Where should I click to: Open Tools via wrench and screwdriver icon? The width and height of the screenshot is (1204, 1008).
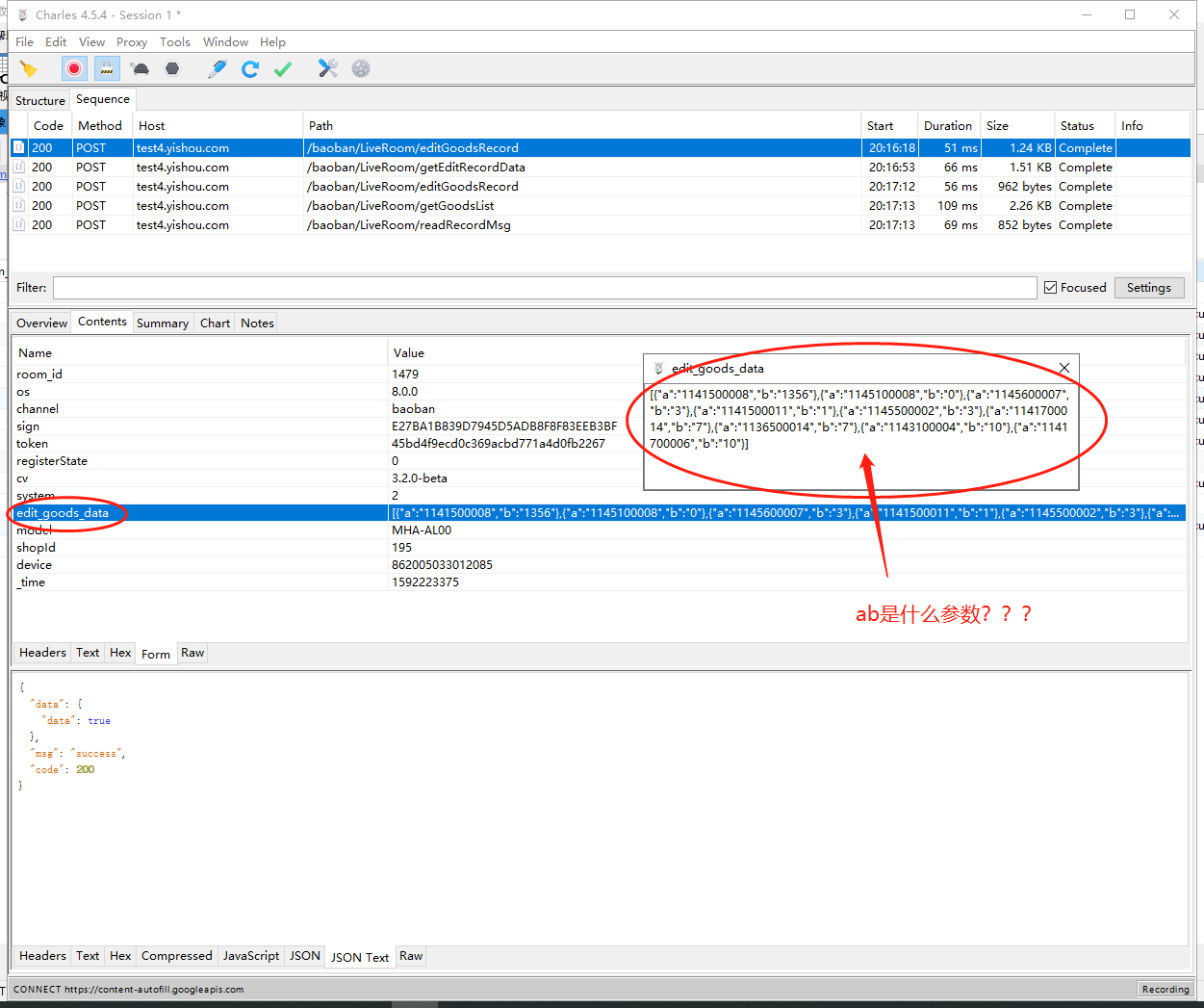pyautogui.click(x=328, y=68)
